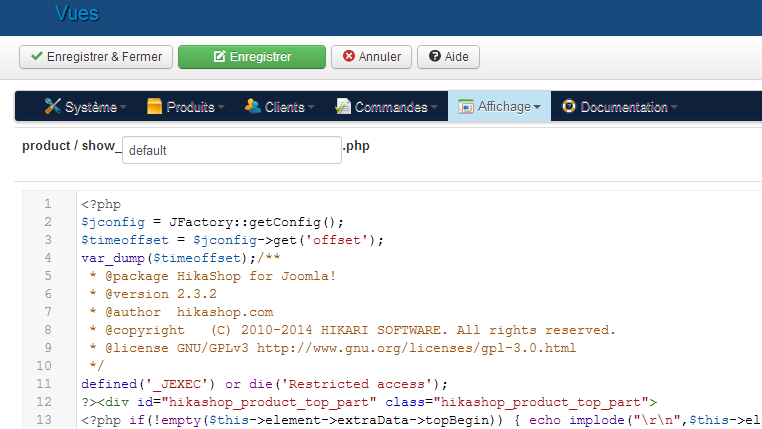762x429 pixels.
Task: Click the opening <?php tag on line 1
Action: pyautogui.click(x=101, y=204)
